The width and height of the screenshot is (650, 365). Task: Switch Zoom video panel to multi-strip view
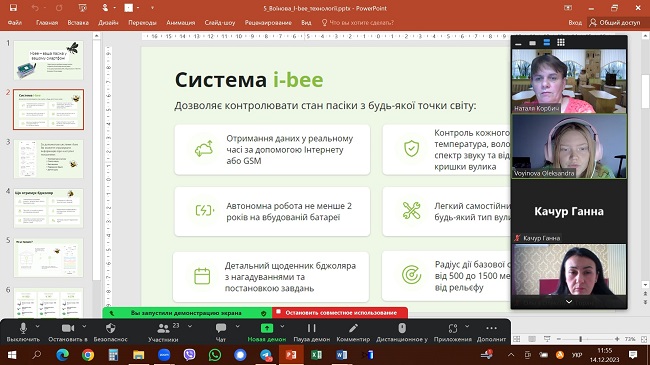[x=547, y=42]
